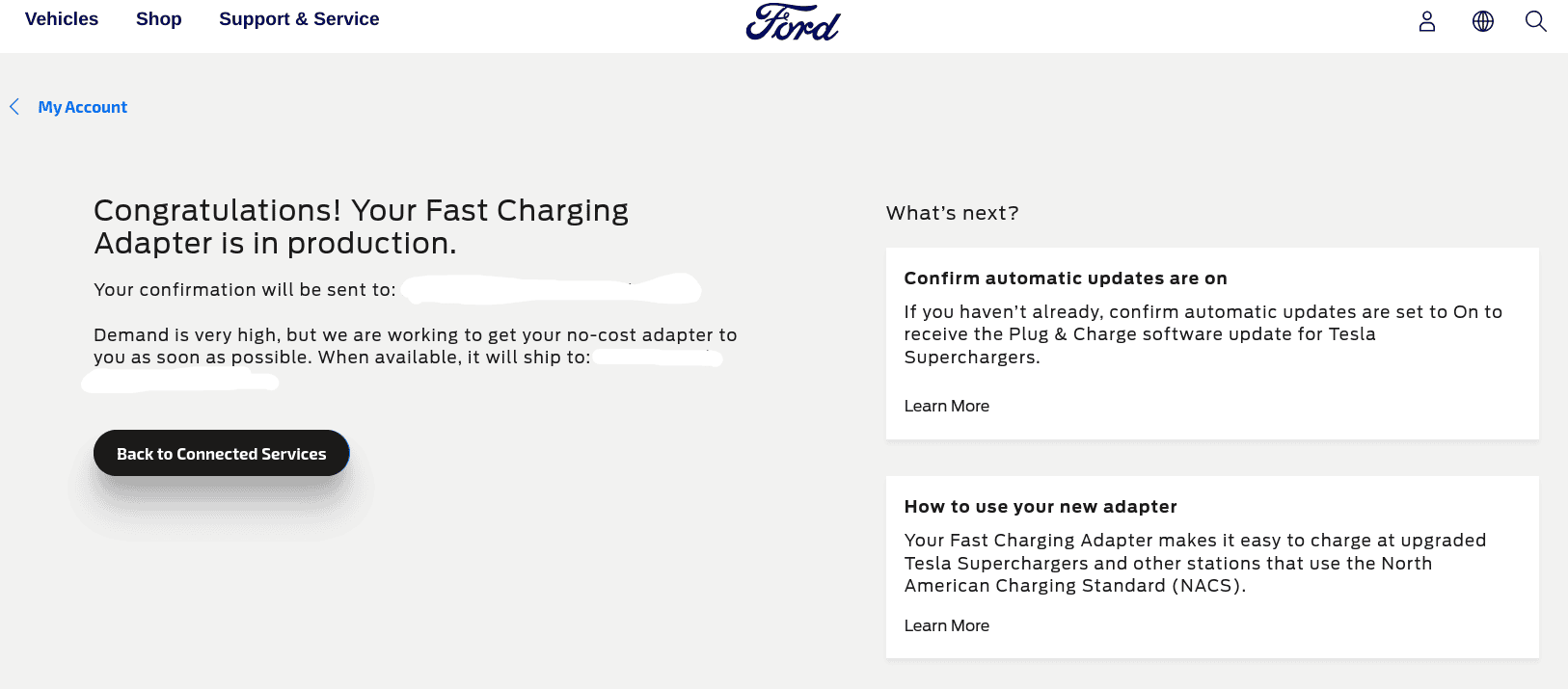Open the user account profile icon
The width and height of the screenshot is (1568, 689).
(x=1427, y=21)
